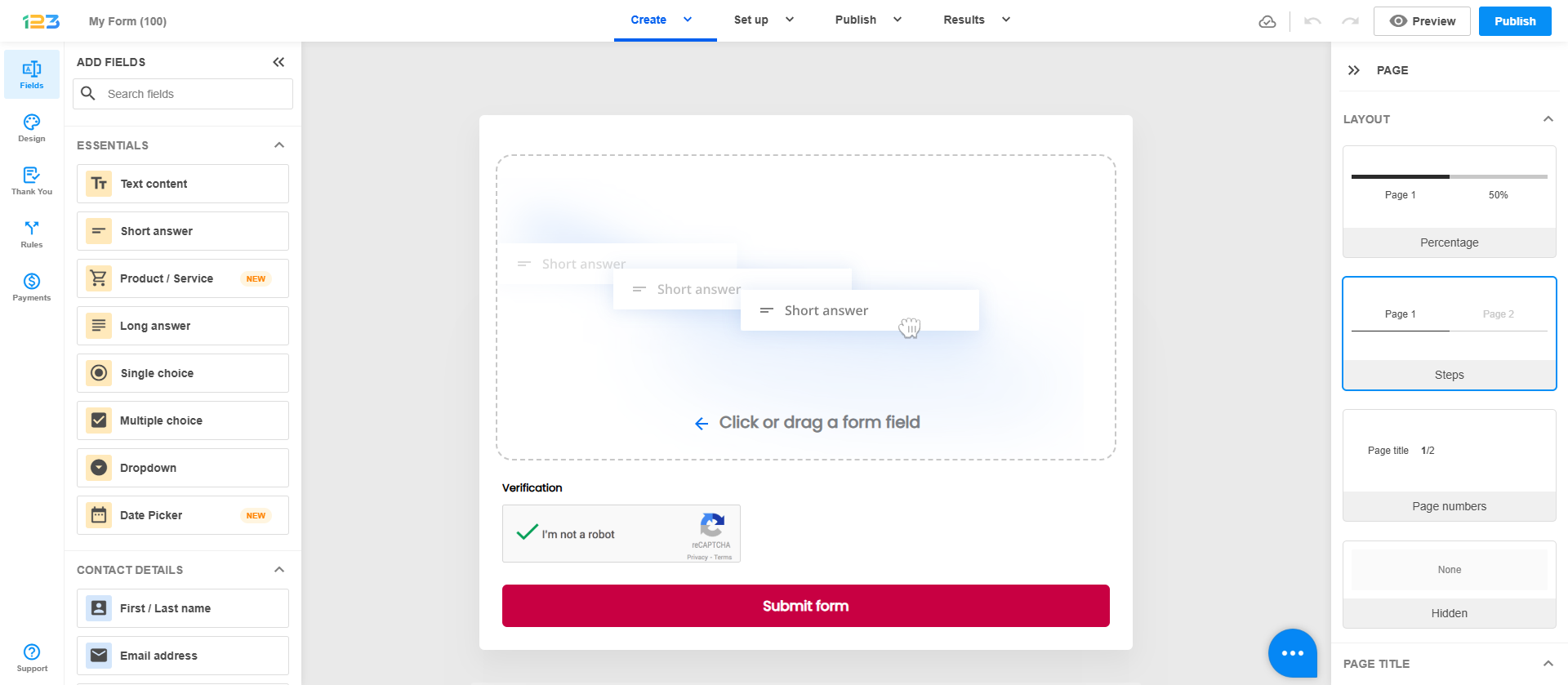Open the Thank You page settings
This screenshot has height=685, width=1568.
pyautogui.click(x=32, y=180)
